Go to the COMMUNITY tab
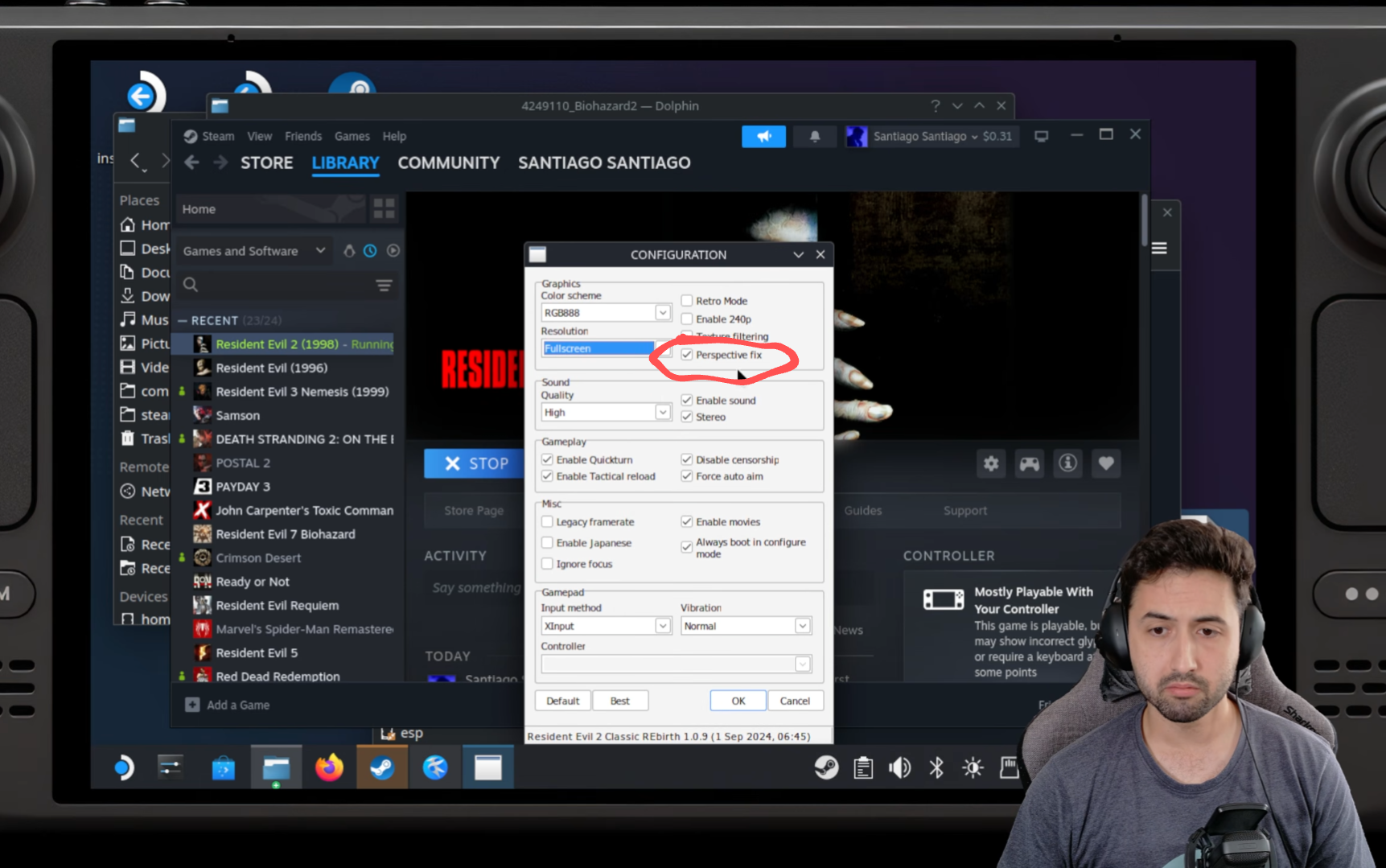Viewport: 1386px width, 868px height. click(449, 162)
